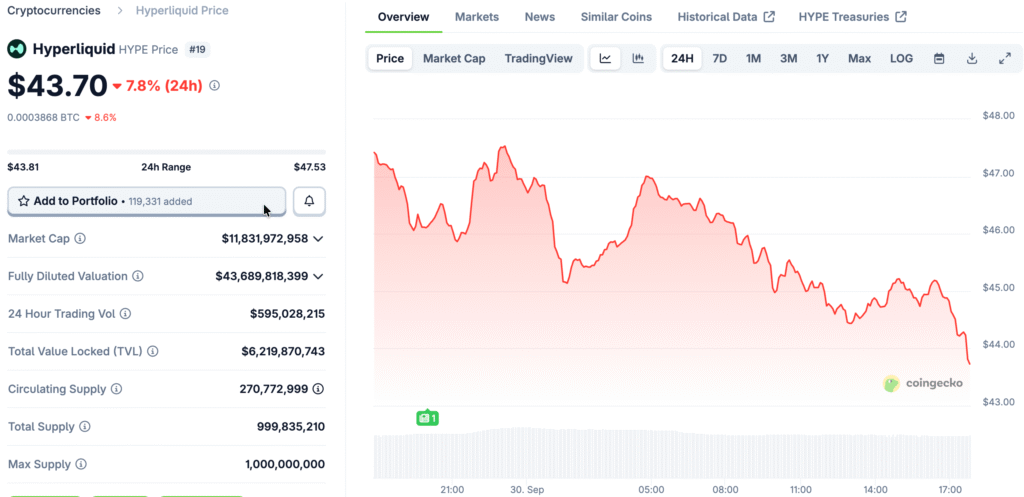Open the Similar Coins tab
Screen dimensions: 1024x497
[616, 17]
